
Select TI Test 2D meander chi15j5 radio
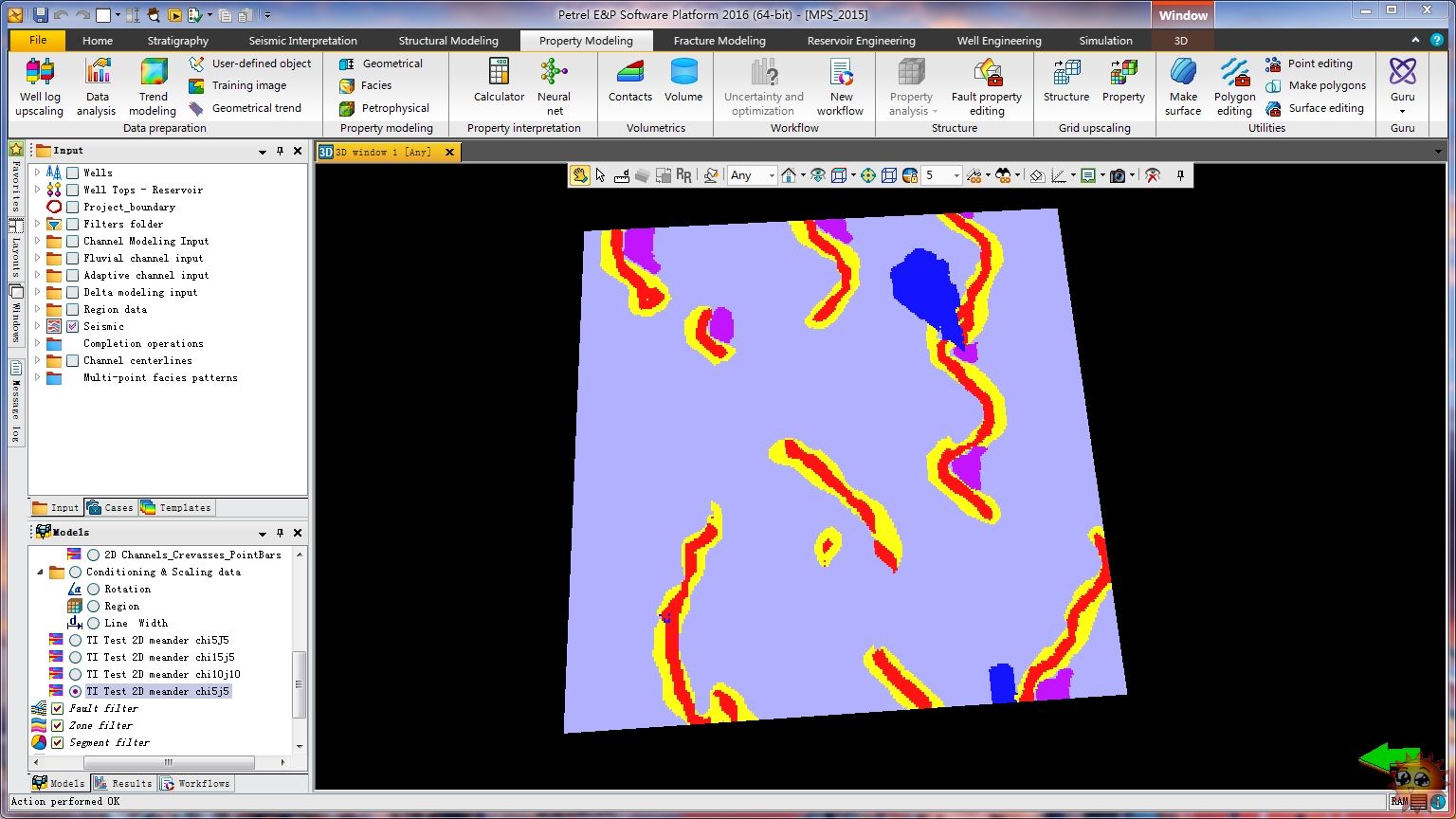click(75, 657)
